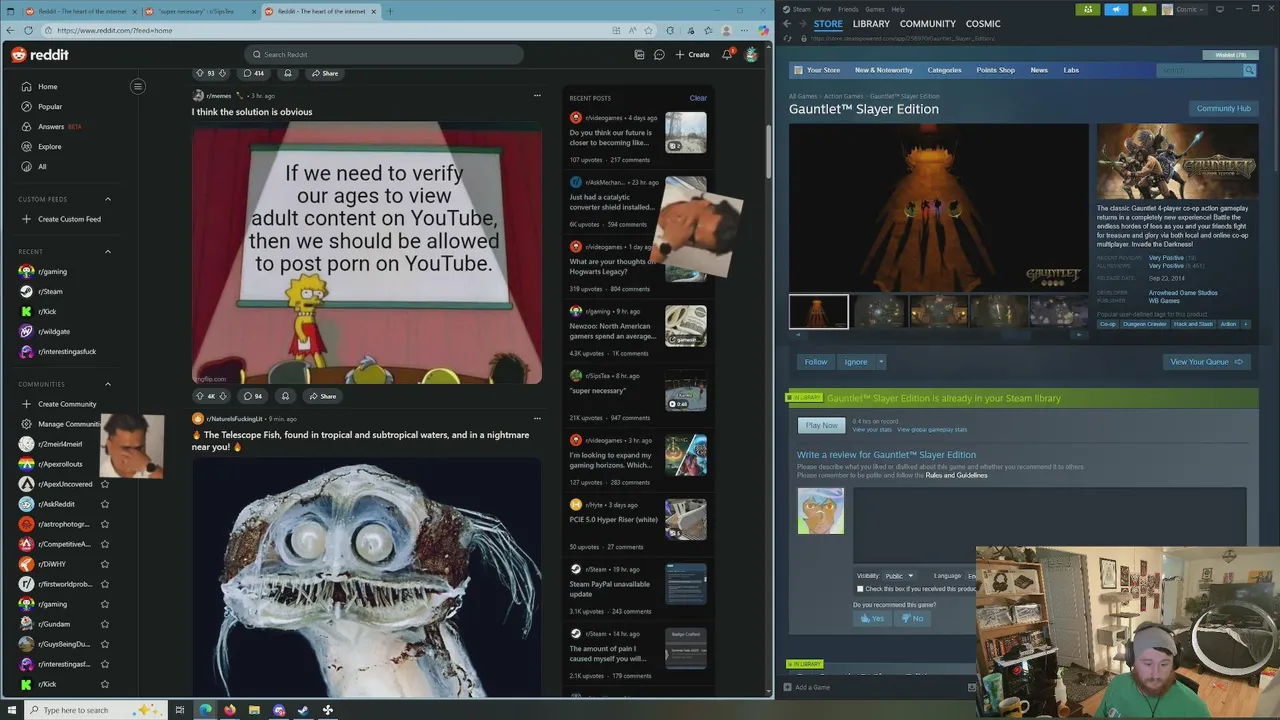Select No thumbs down recommendation
This screenshot has width=1280, height=720.
coord(913,618)
